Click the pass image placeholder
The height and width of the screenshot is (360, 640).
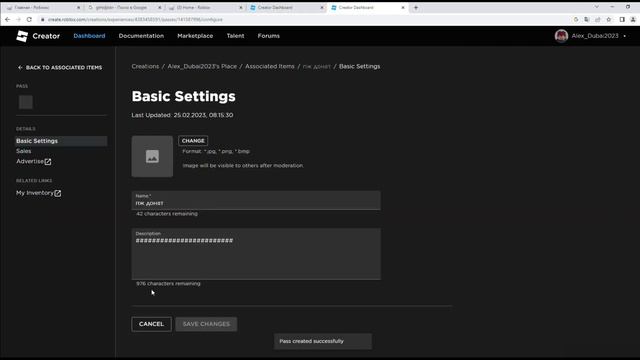(152, 156)
